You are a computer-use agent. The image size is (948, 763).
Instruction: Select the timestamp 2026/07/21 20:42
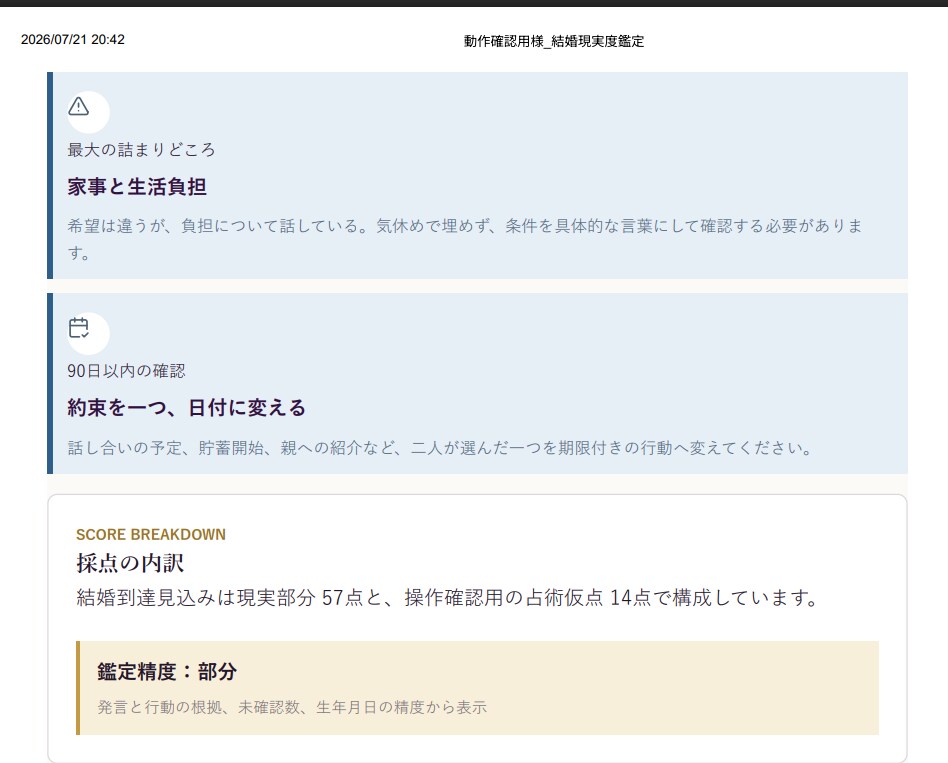click(x=73, y=40)
